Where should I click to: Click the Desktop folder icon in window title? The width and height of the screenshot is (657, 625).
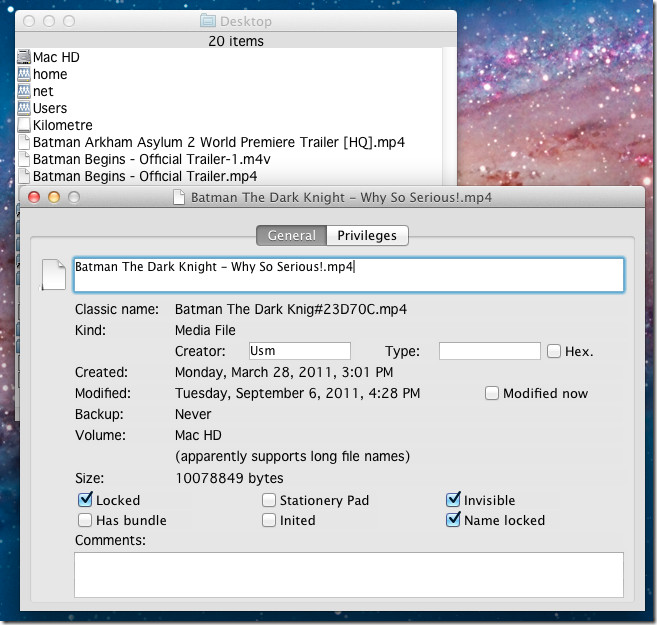(208, 21)
